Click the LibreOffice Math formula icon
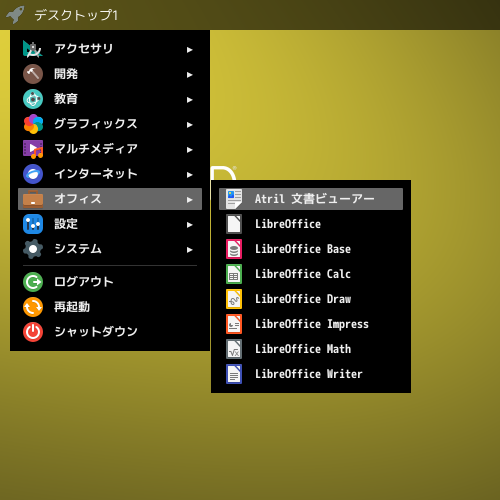Image resolution: width=500 pixels, height=500 pixels. [234, 349]
